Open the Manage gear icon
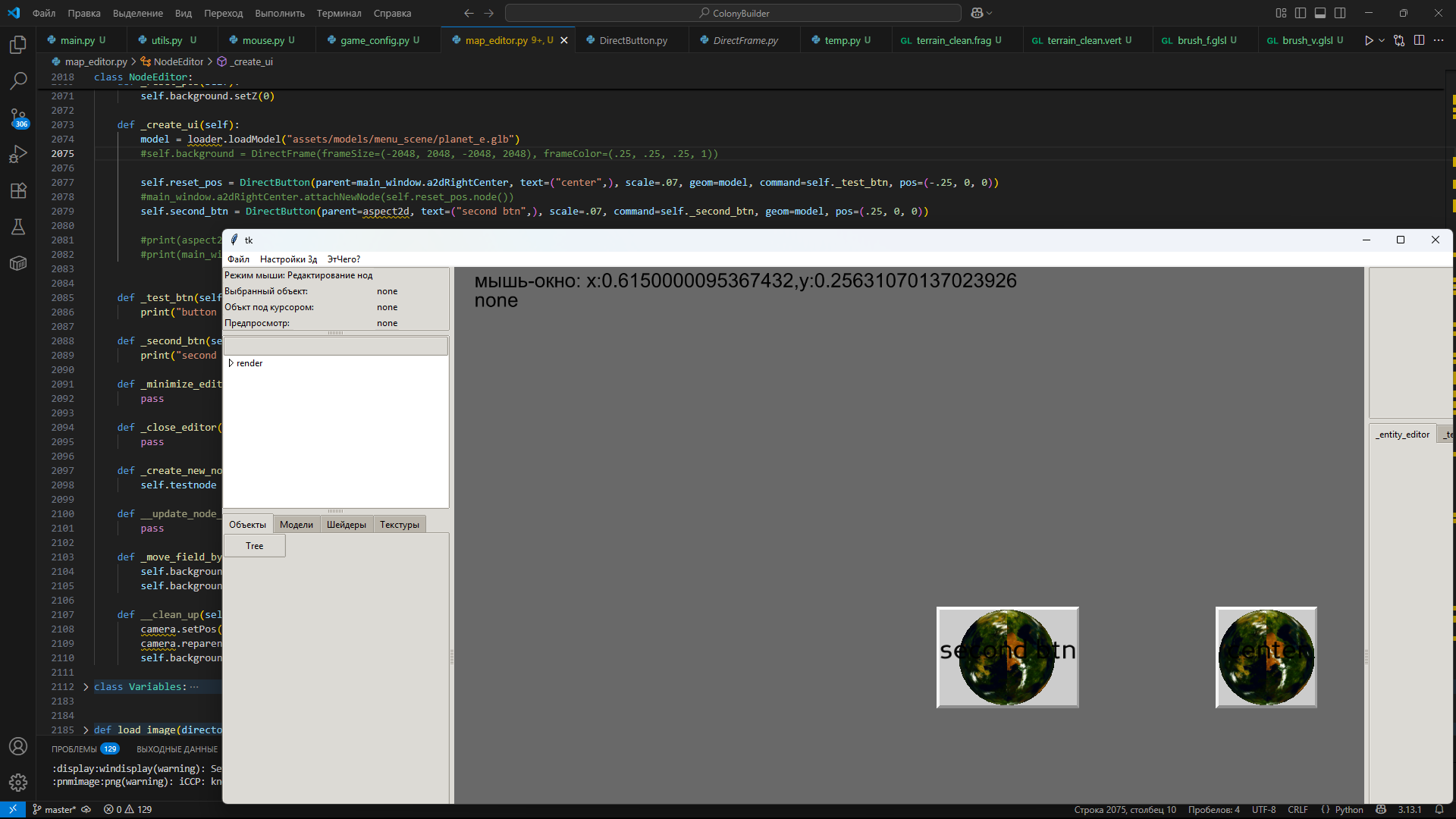Viewport: 1456px width, 819px height. coord(18,782)
